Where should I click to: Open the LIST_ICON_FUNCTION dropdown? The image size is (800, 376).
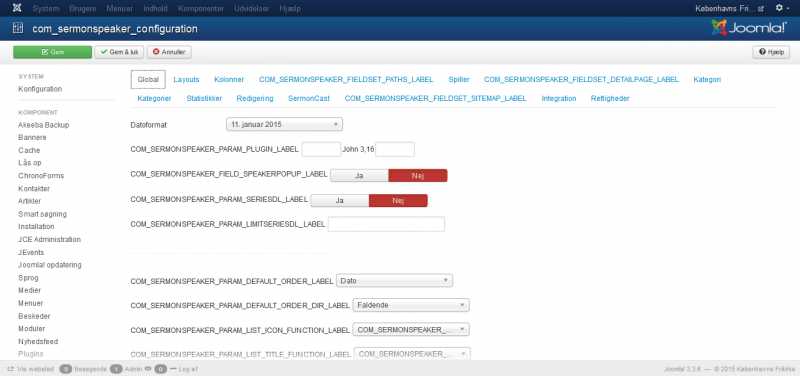411,330
